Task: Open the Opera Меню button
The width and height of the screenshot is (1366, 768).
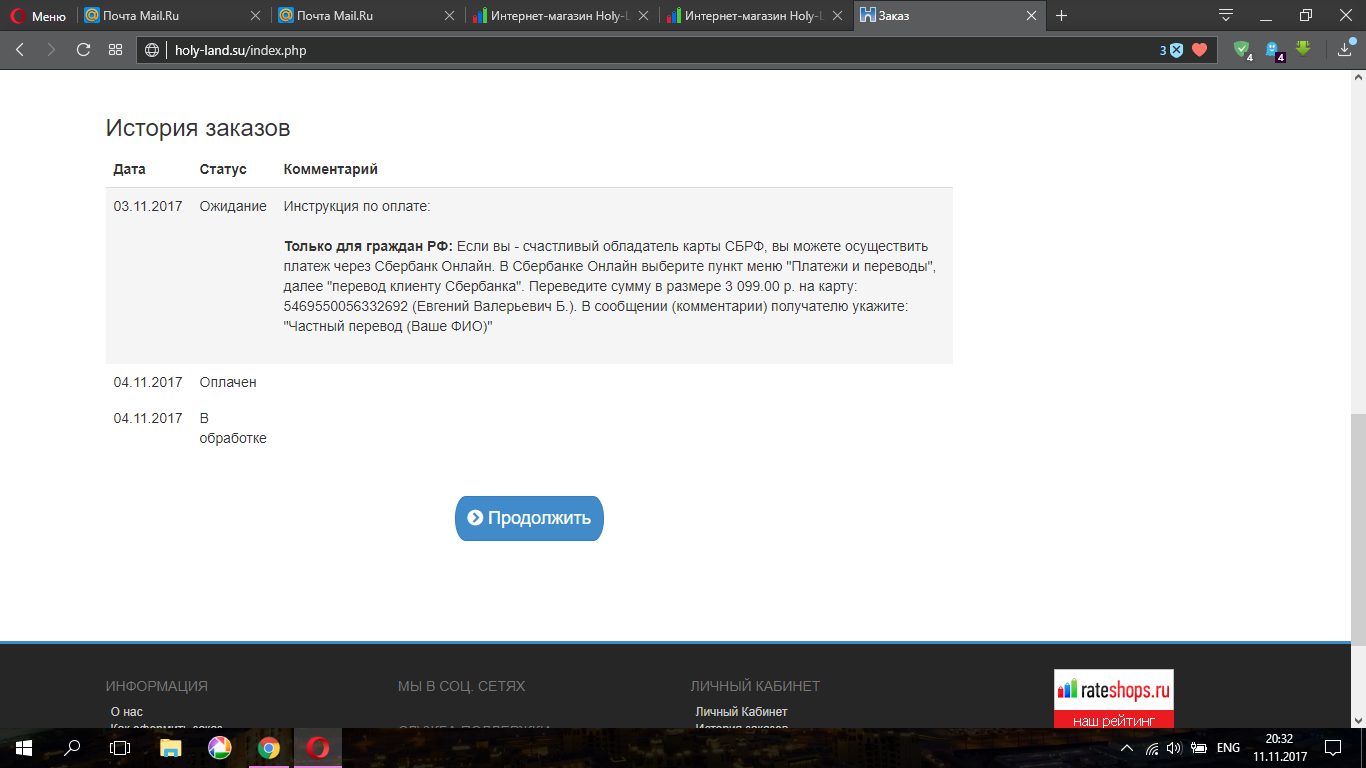Action: point(38,16)
